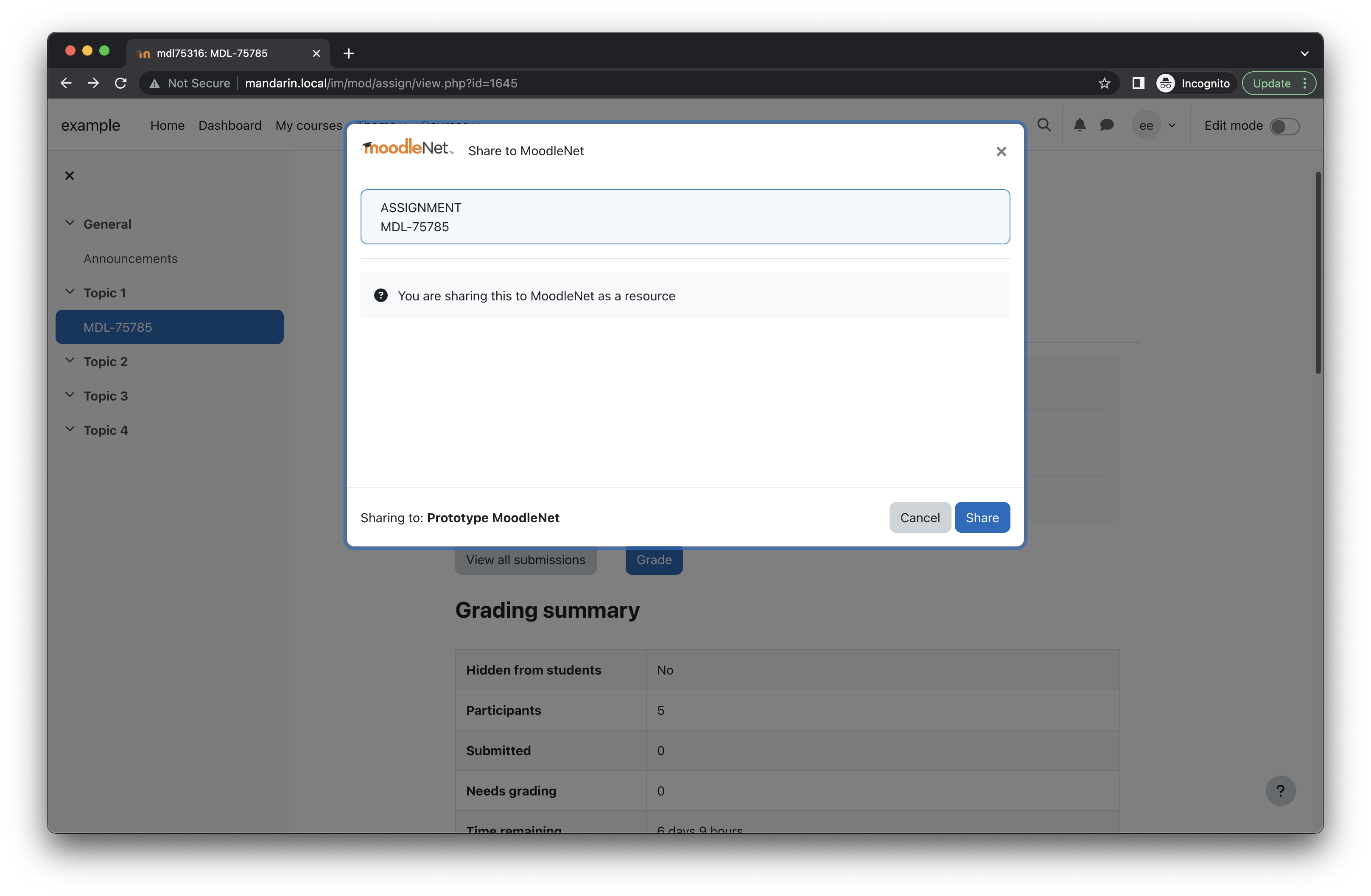1371x896 pixels.
Task: Click the 'General' section label
Action: [107, 224]
